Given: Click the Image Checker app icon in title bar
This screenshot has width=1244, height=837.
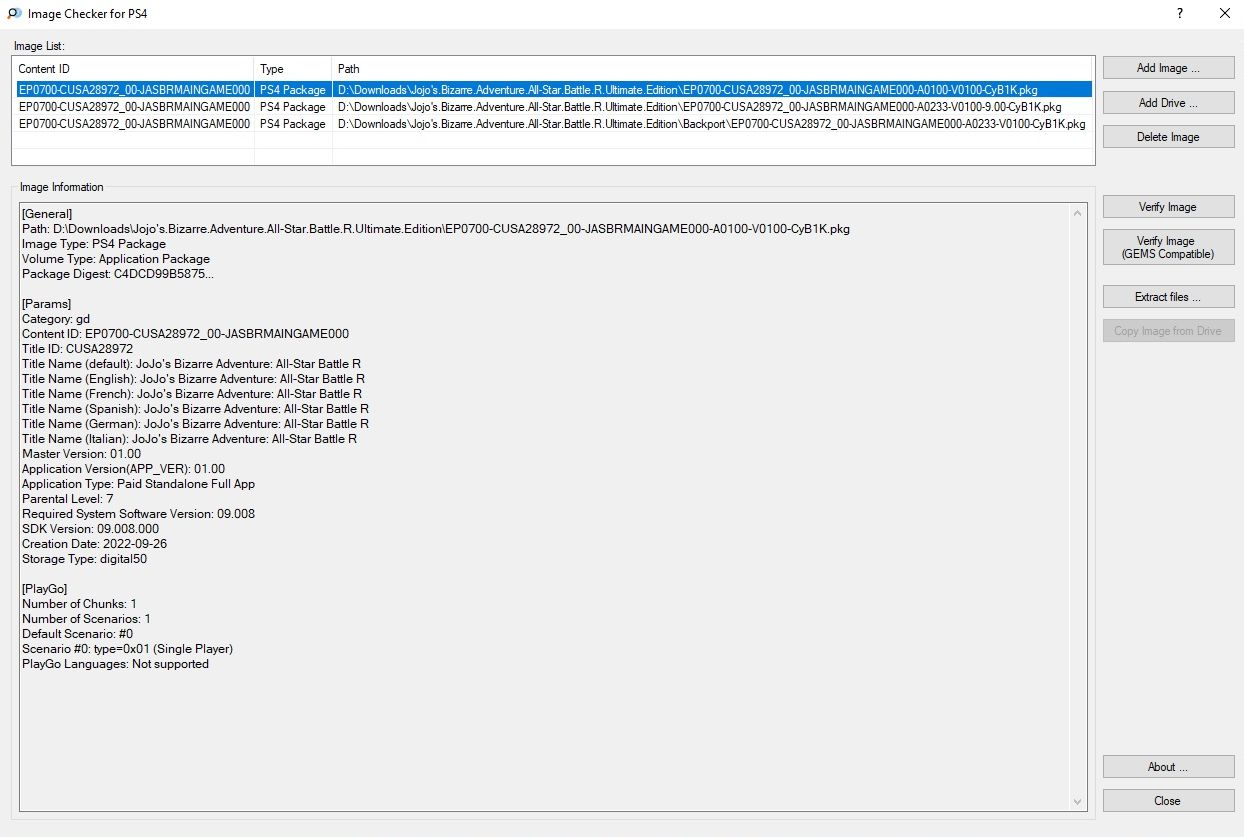Looking at the screenshot, I should [x=14, y=14].
